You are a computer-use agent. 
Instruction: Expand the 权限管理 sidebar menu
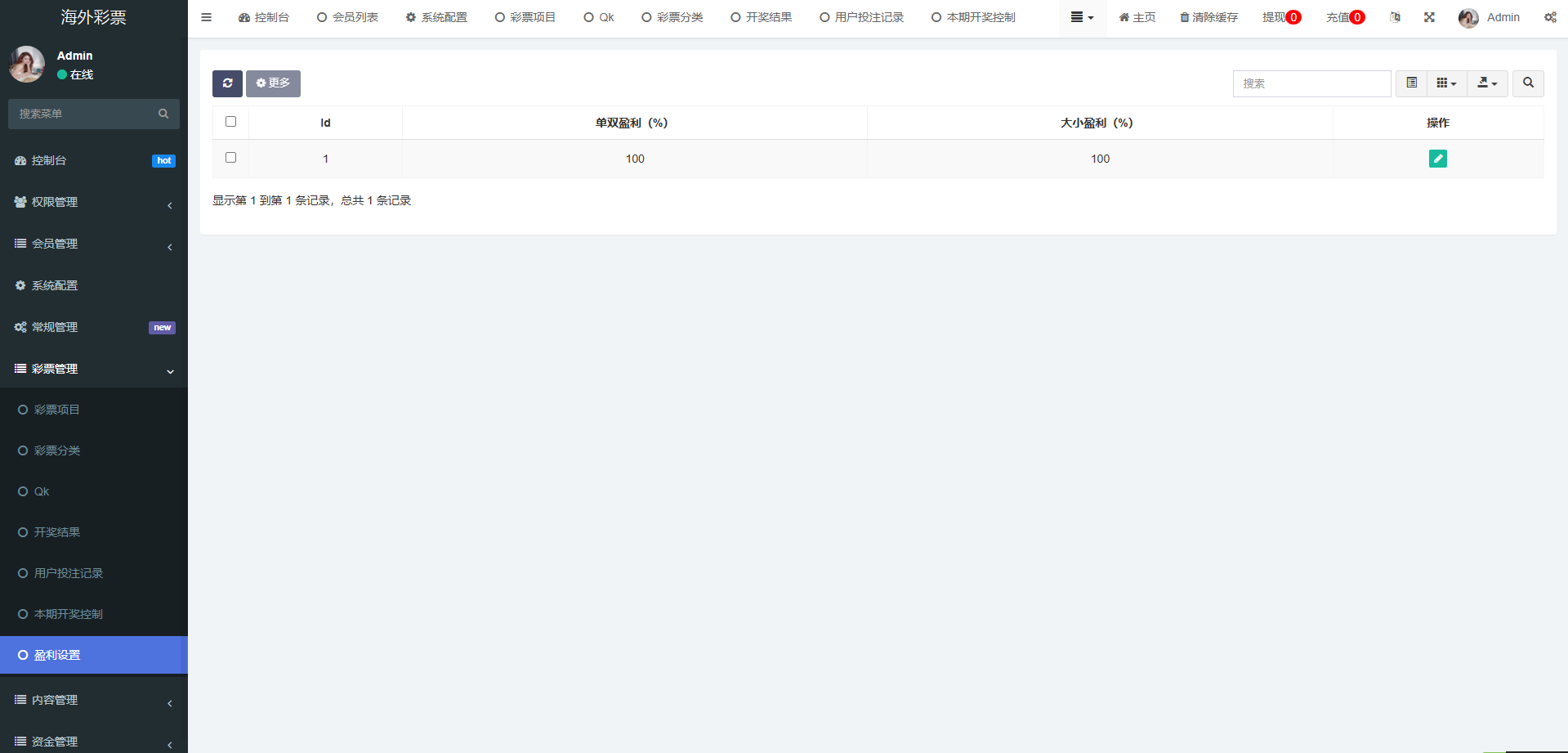(94, 202)
